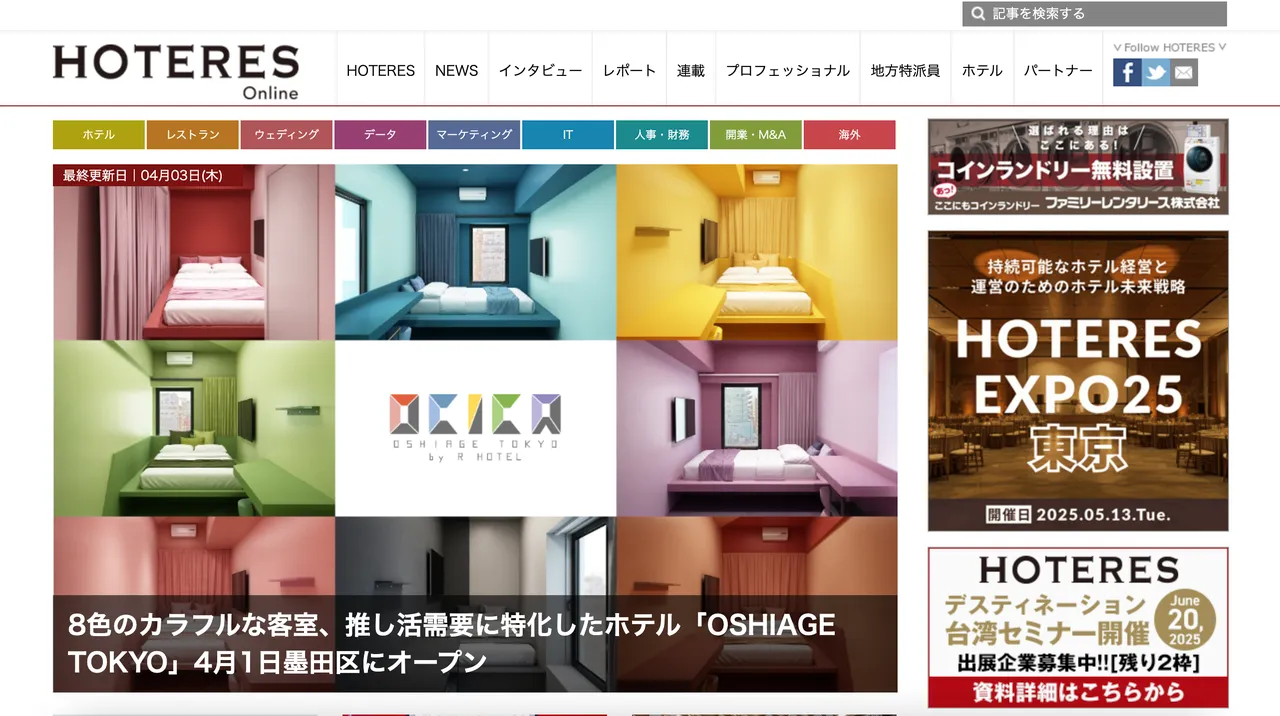Select the 開業・M&A category tab
This screenshot has height=716, width=1280.
click(755, 134)
